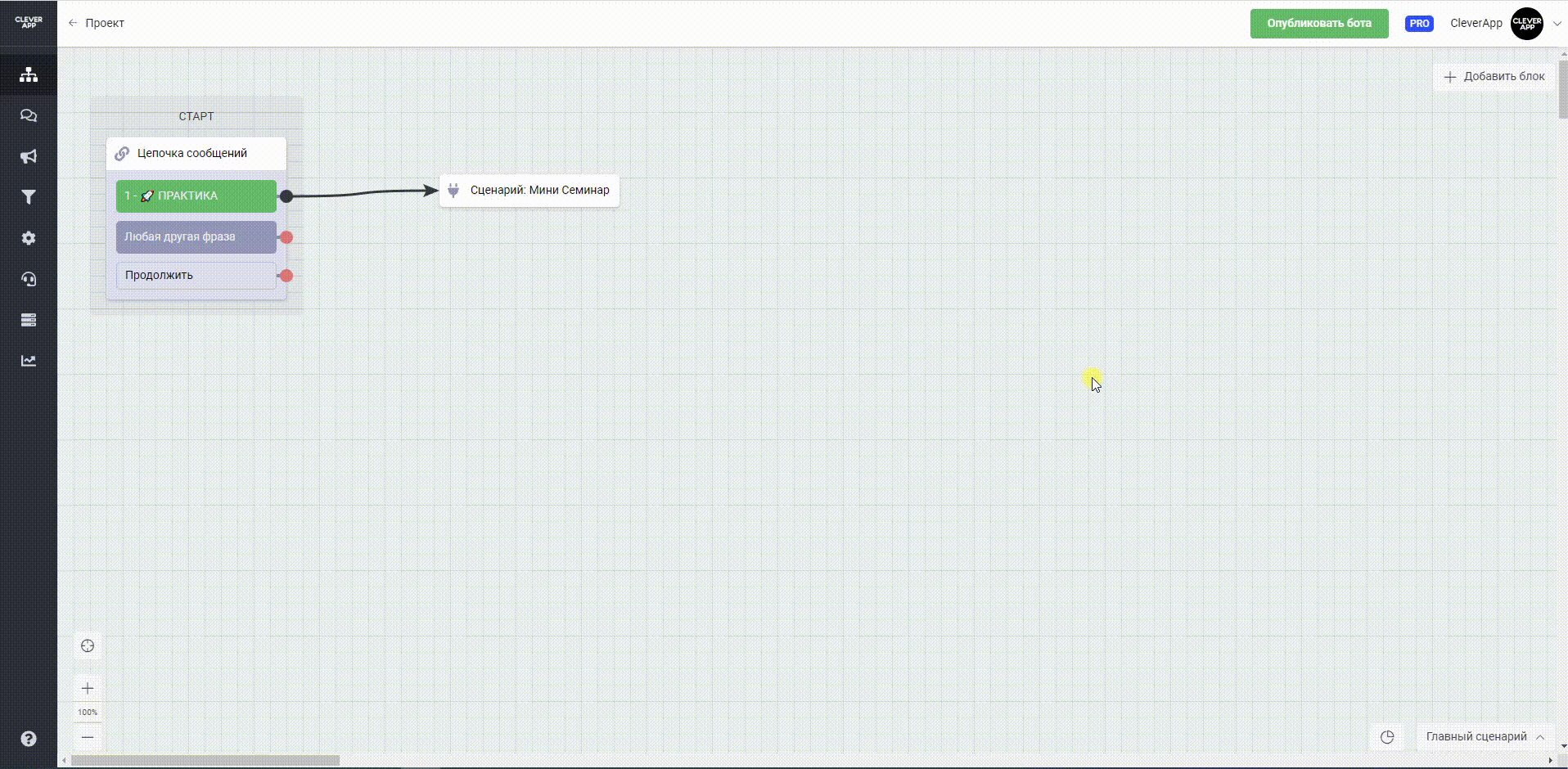This screenshot has height=769, width=1568.
Task: Open the funnel filter icon in sidebar
Action: 29,197
